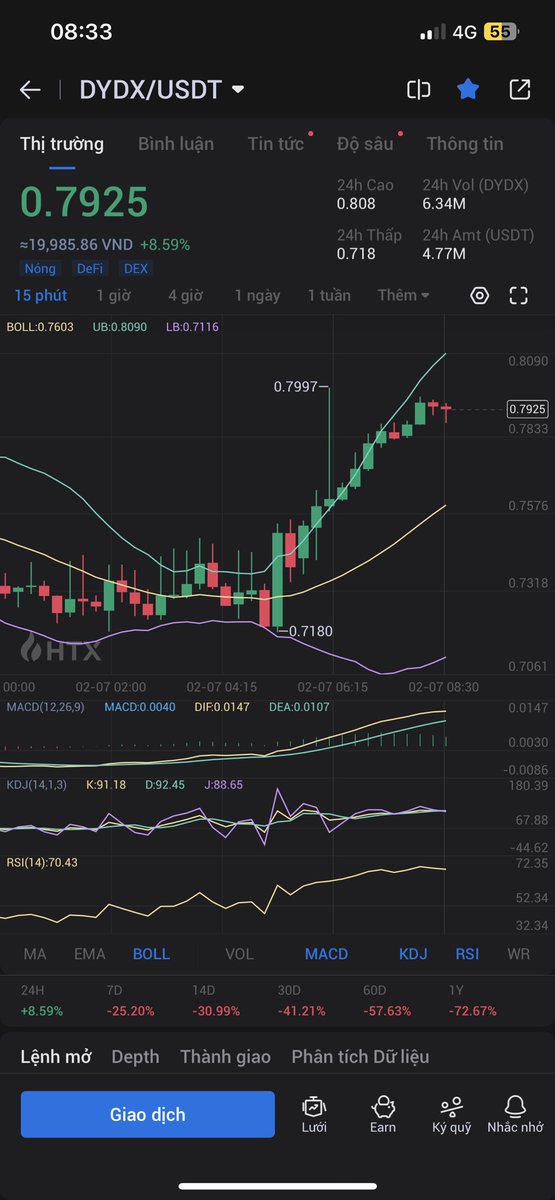Tap the 1Y -72.67% change value
This screenshot has width=555, height=1200.
472,1011
